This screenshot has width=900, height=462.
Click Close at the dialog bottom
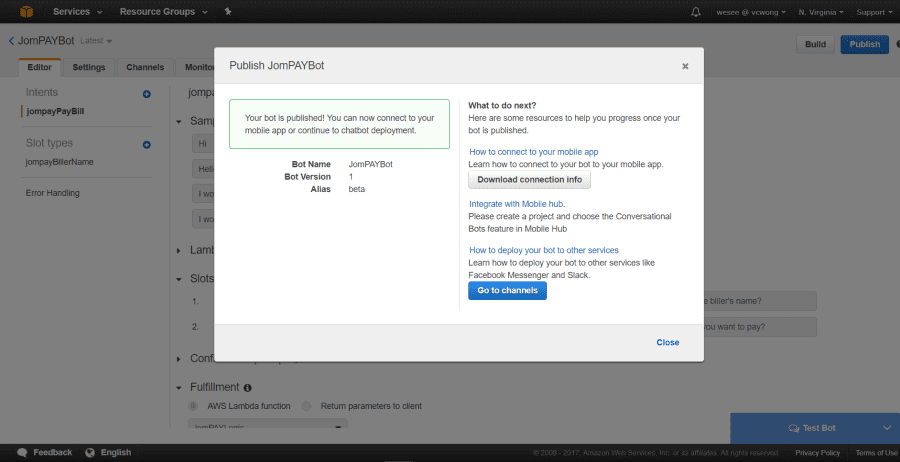click(x=668, y=343)
